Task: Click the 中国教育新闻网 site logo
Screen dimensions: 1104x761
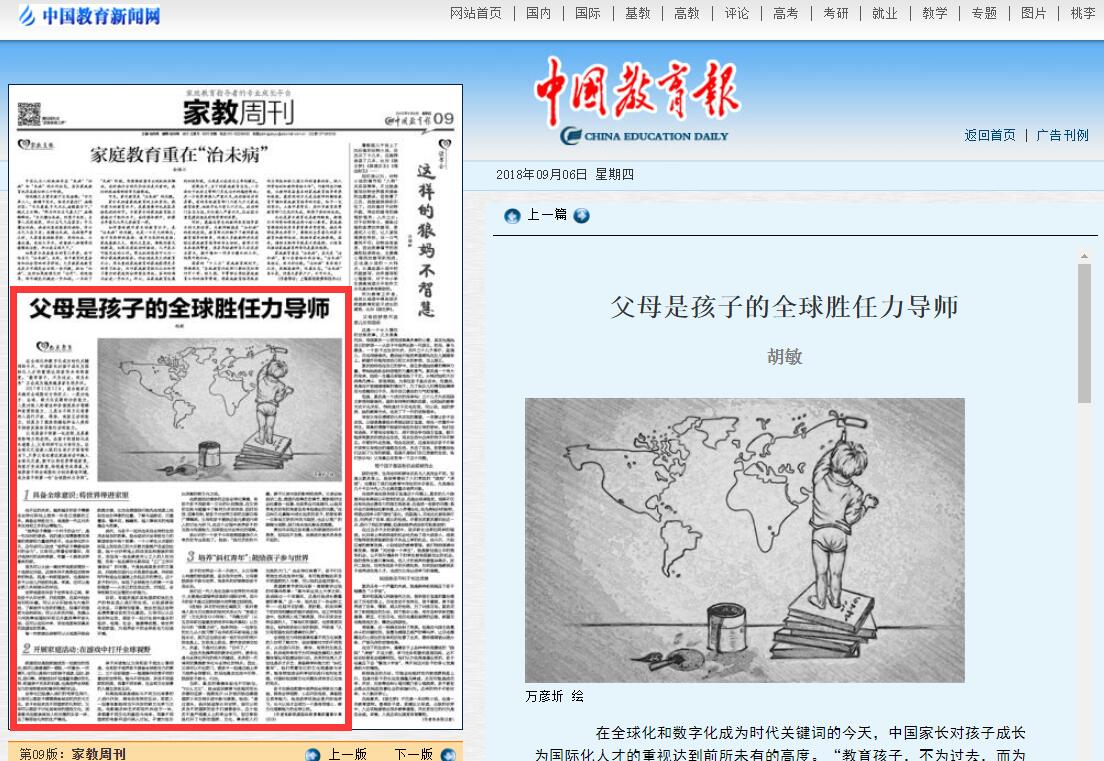Action: (90, 15)
